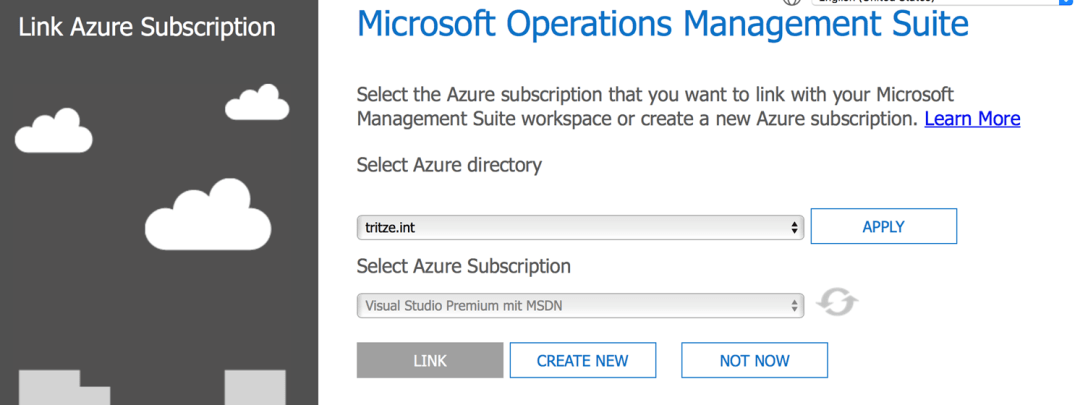This screenshot has height=405, width=1088.
Task: Click the grey building block on right of sidebar
Action: (255, 388)
